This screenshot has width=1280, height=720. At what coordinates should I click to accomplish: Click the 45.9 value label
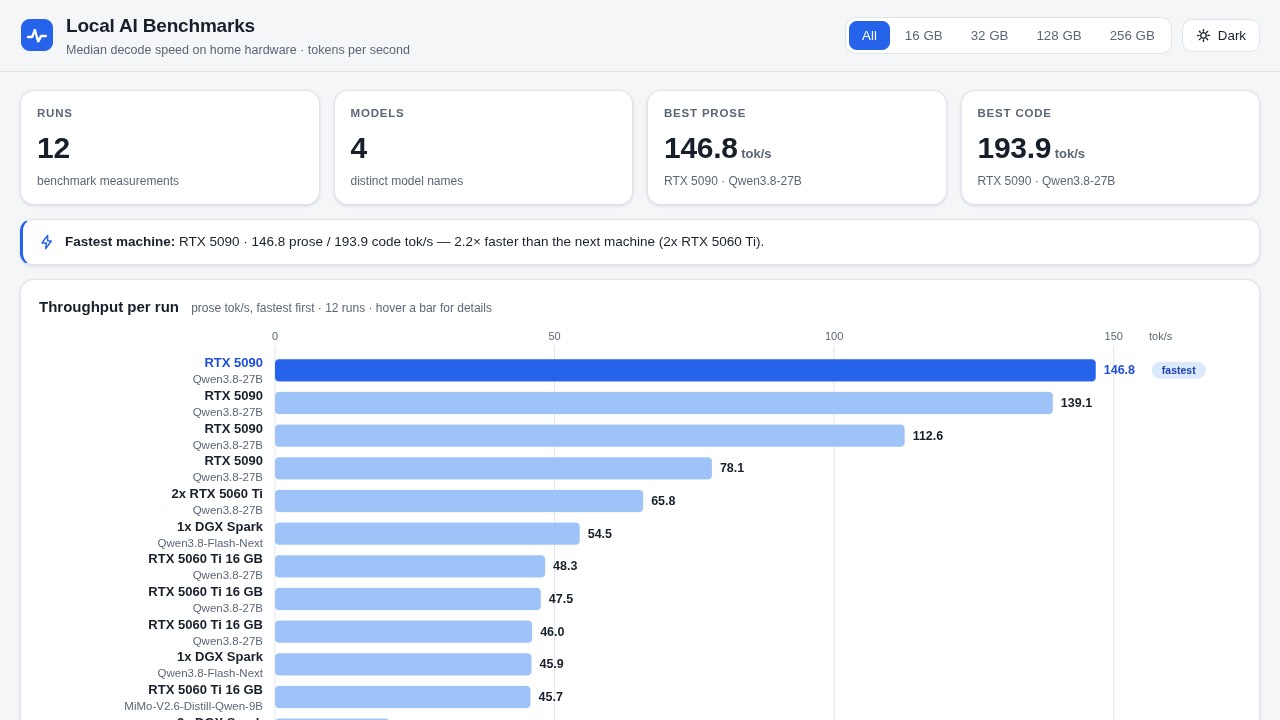(x=552, y=664)
